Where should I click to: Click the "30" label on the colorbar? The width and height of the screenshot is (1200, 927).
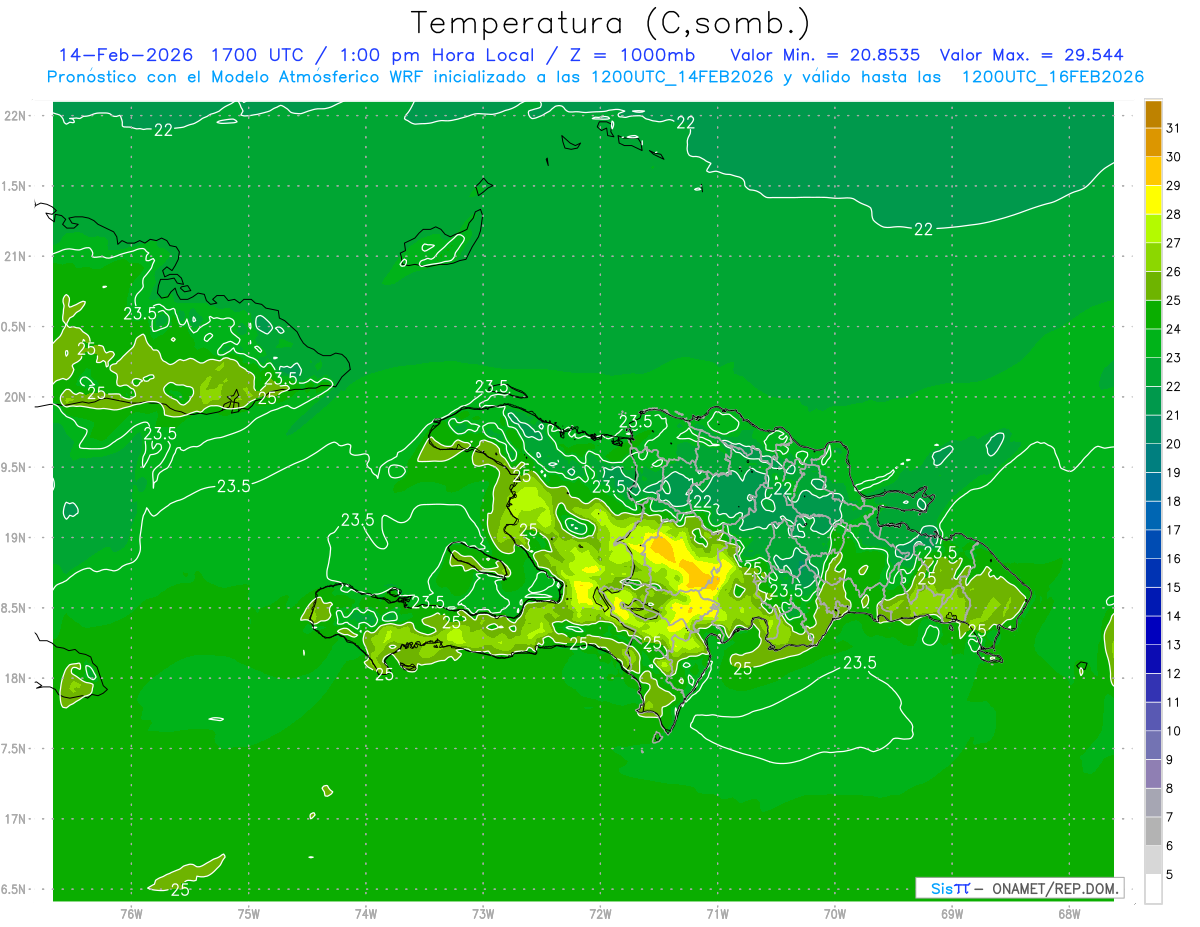pos(1173,157)
